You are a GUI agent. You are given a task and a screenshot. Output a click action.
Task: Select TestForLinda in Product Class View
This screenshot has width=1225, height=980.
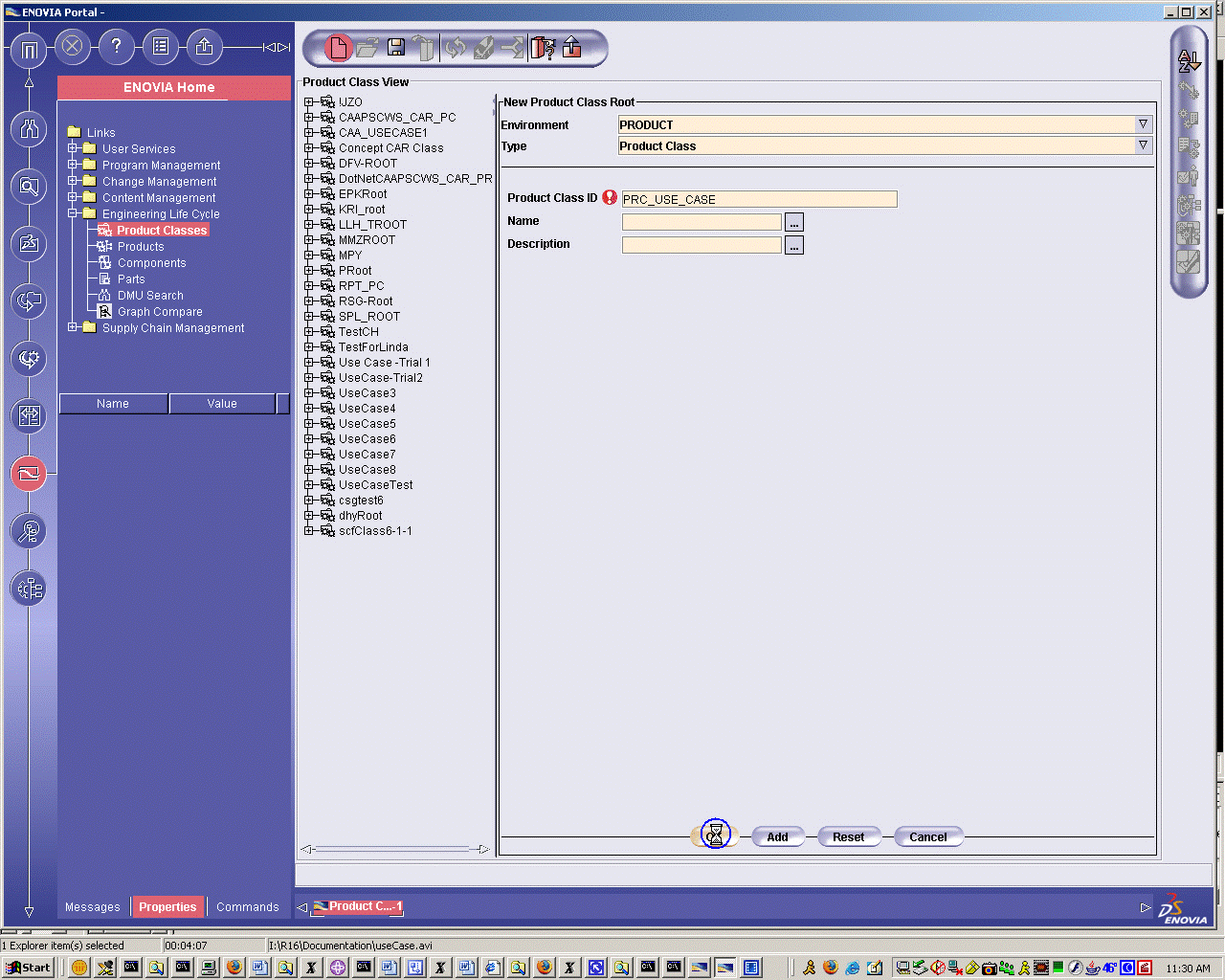tap(373, 347)
